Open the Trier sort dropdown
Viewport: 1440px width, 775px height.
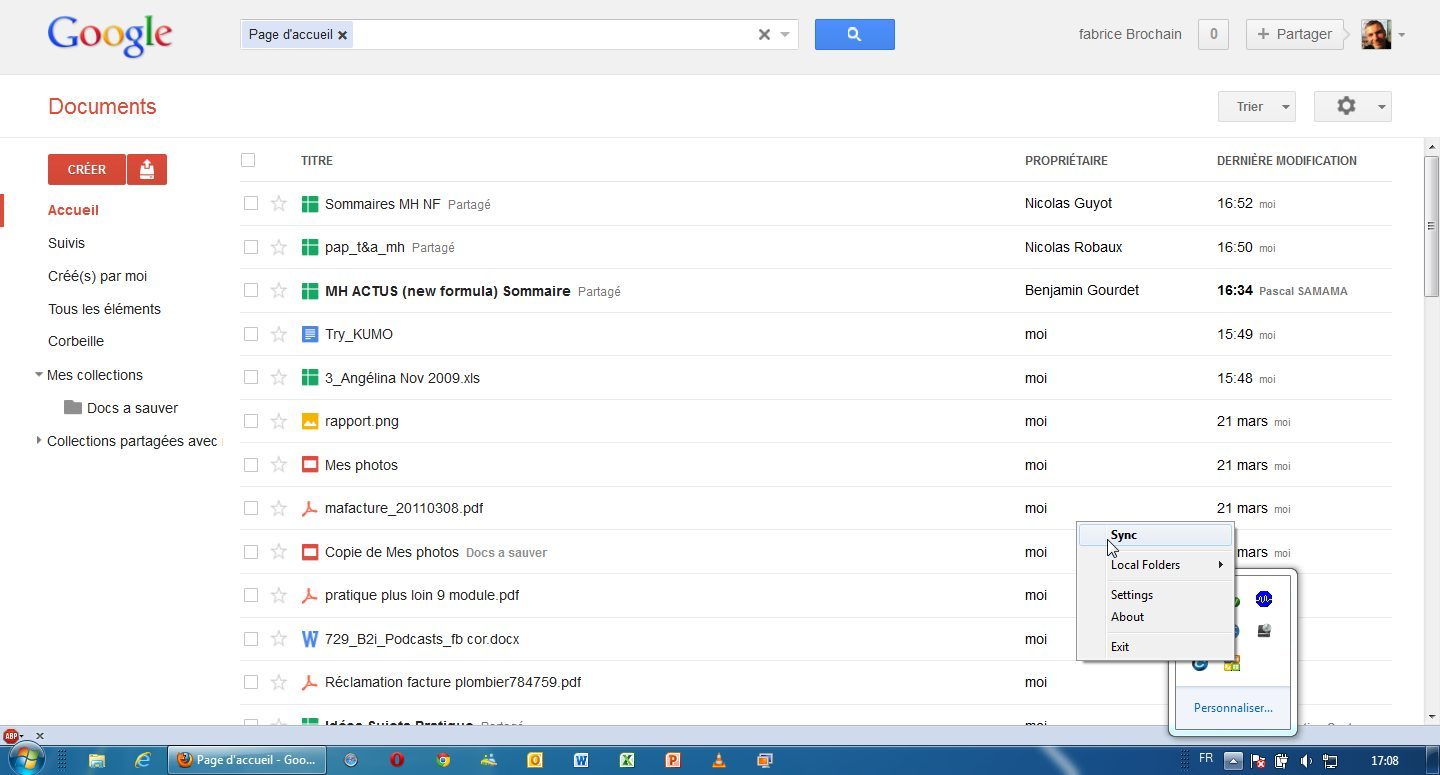click(x=1257, y=106)
